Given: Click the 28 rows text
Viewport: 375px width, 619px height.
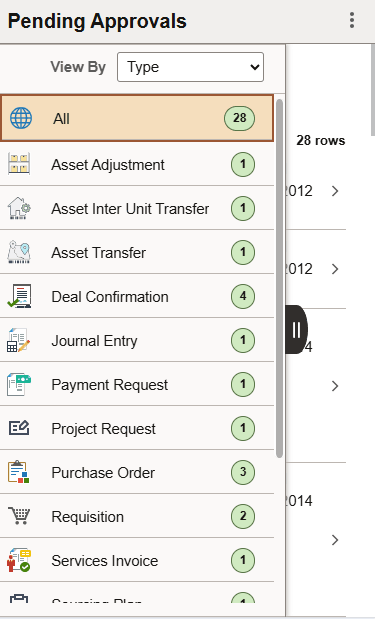Looking at the screenshot, I should [321, 141].
